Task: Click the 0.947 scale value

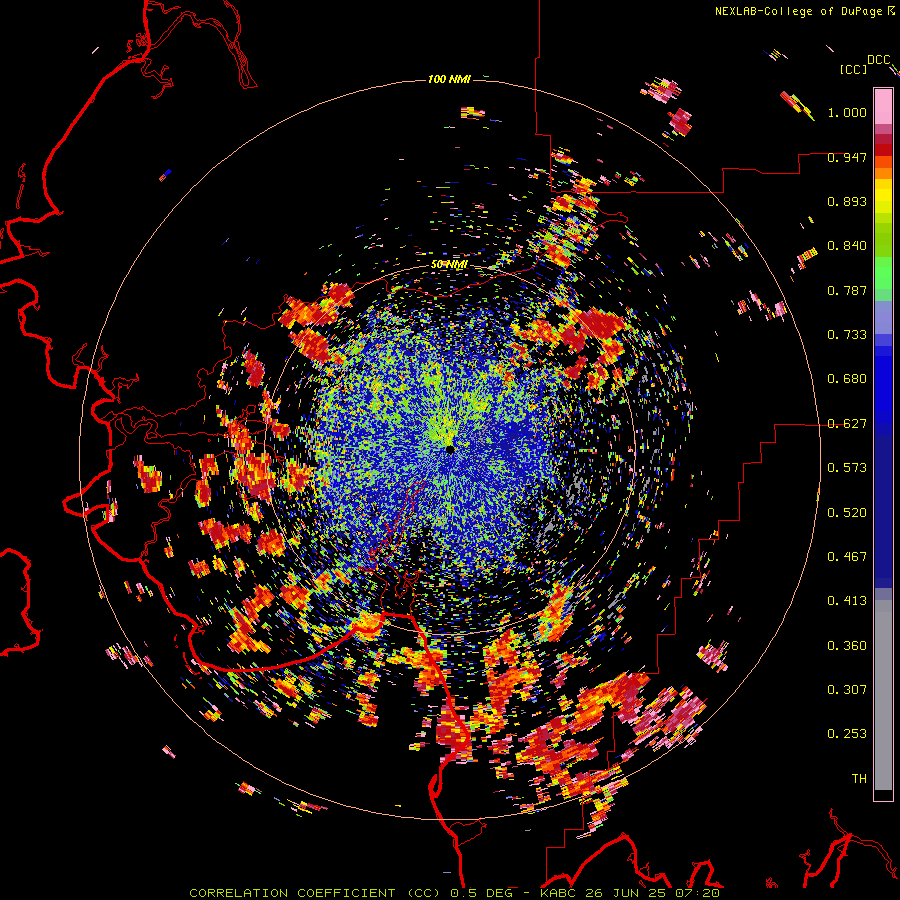Action: point(847,157)
